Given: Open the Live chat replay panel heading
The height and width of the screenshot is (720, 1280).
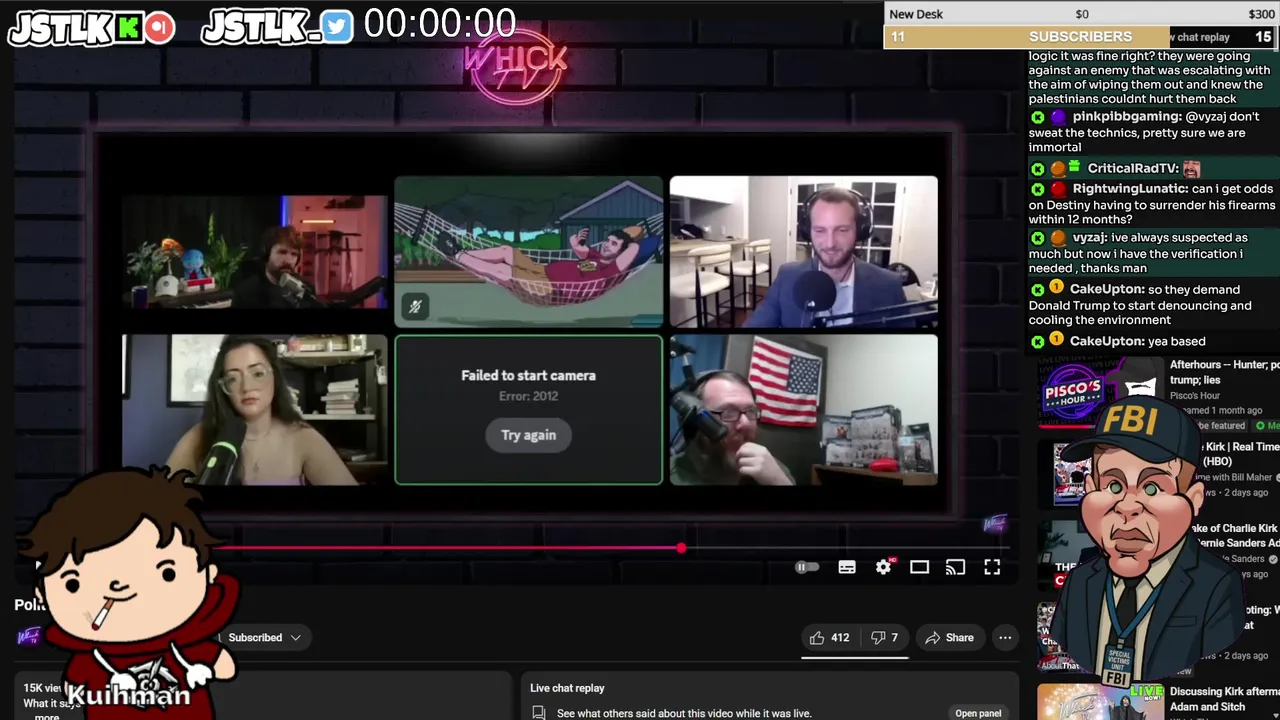Looking at the screenshot, I should [567, 688].
